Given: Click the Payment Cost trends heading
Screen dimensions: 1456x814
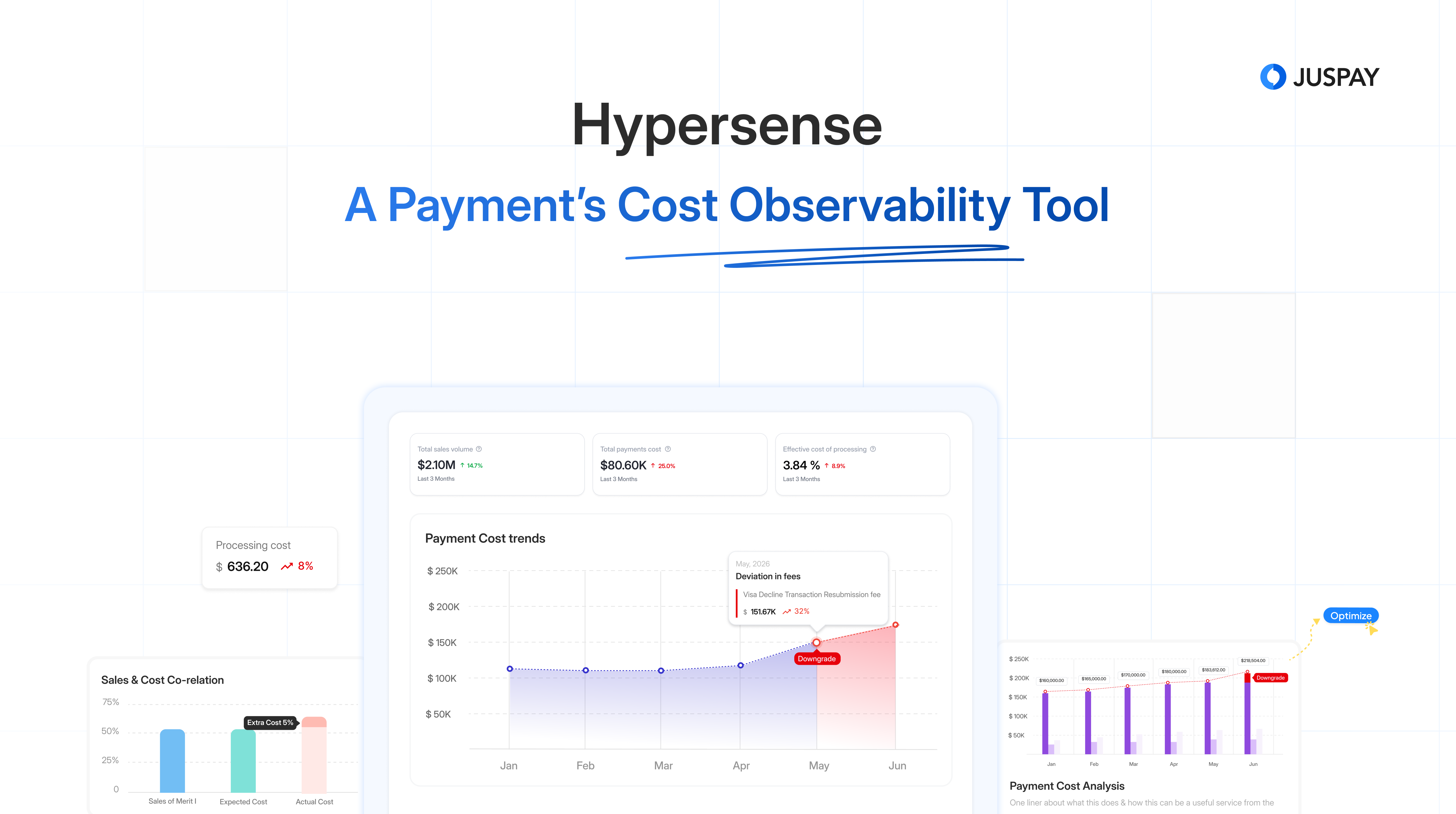Looking at the screenshot, I should point(485,538).
